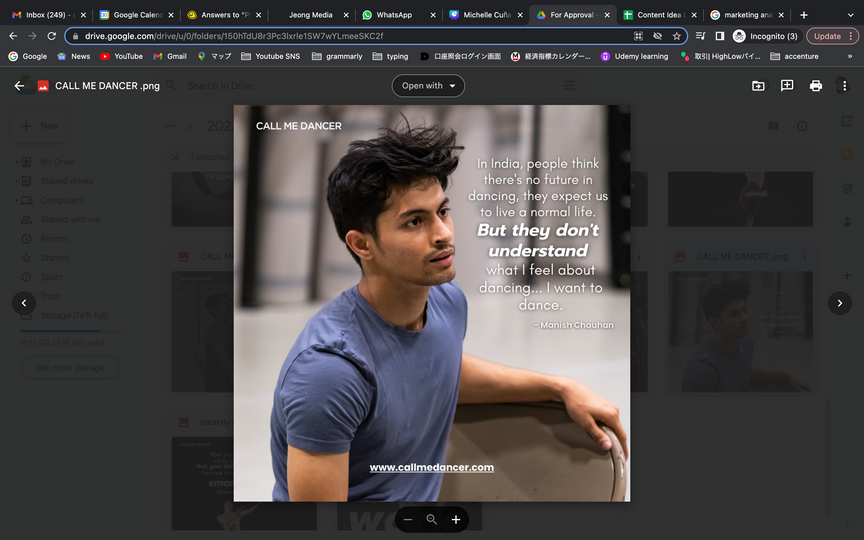Open Computers in sidebar
864x540 pixels.
tap(61, 200)
